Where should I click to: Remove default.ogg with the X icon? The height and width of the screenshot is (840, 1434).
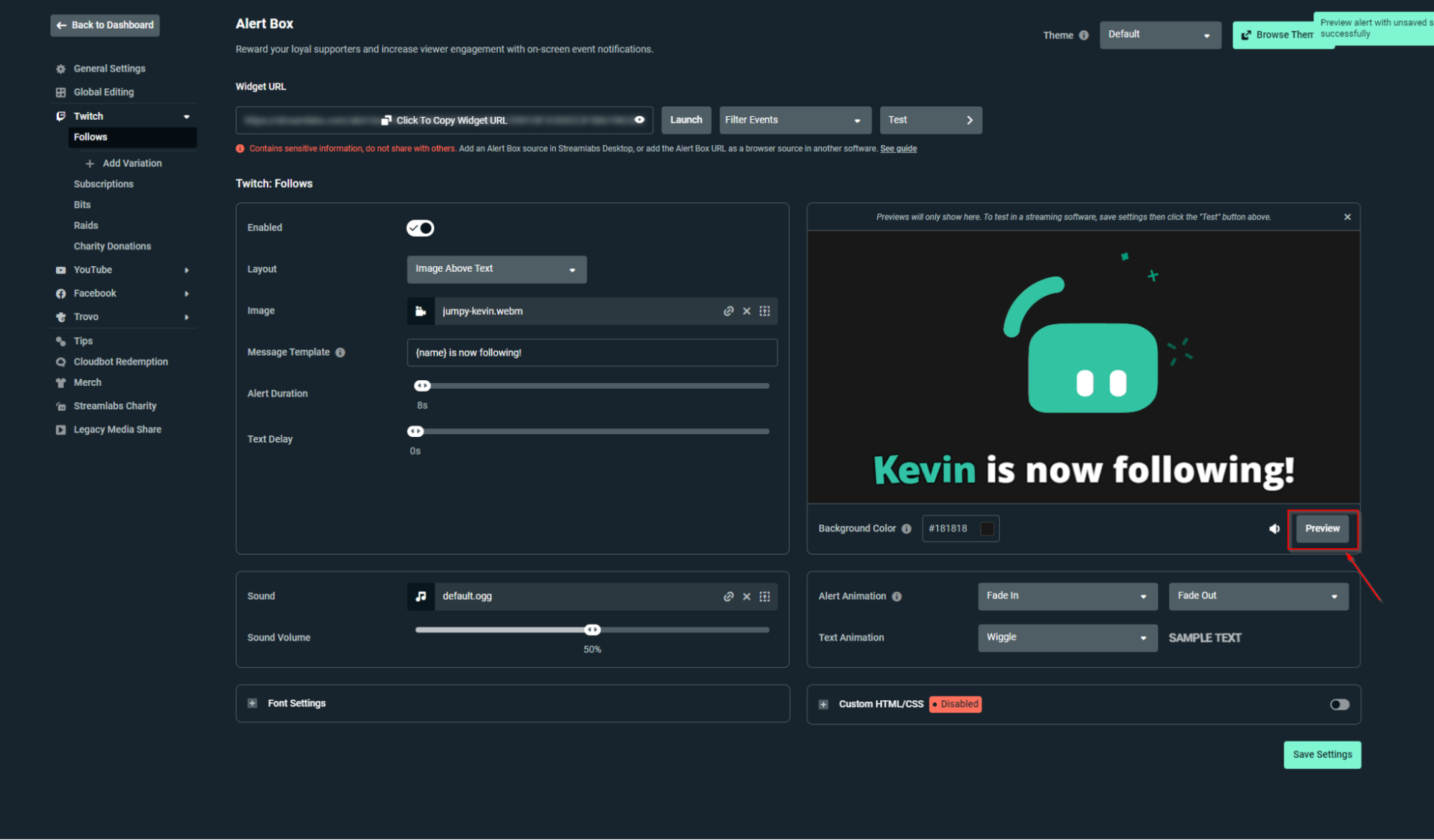point(746,597)
